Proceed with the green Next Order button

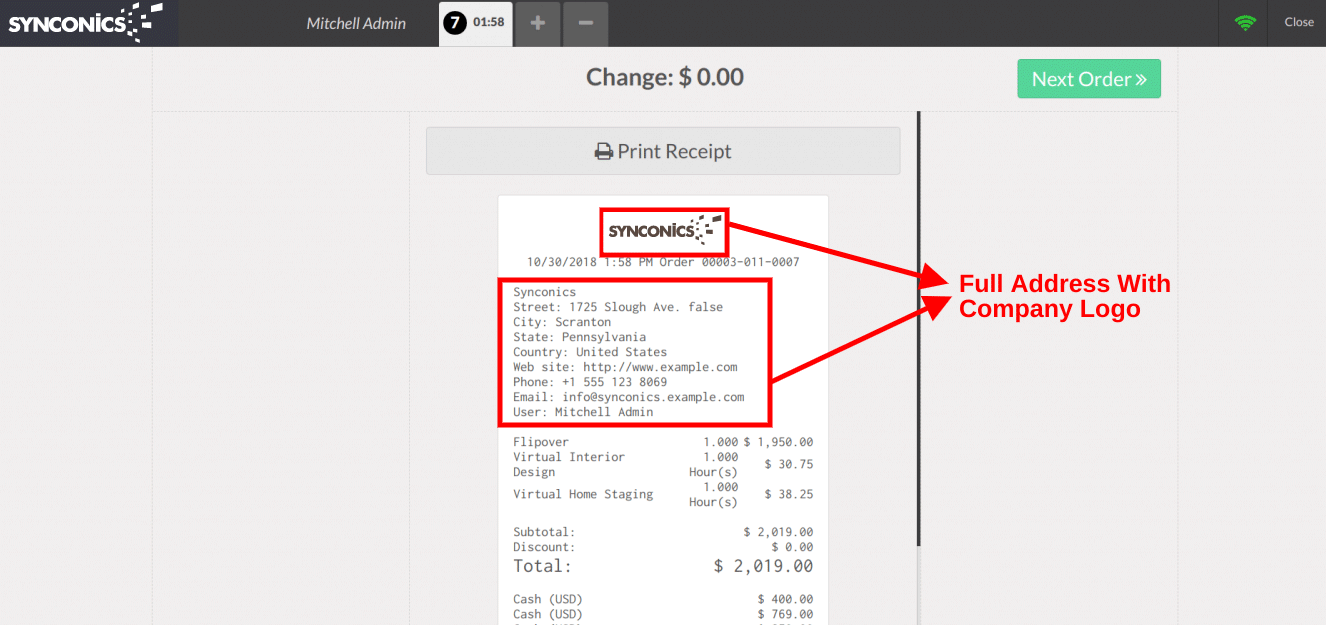tap(1088, 79)
